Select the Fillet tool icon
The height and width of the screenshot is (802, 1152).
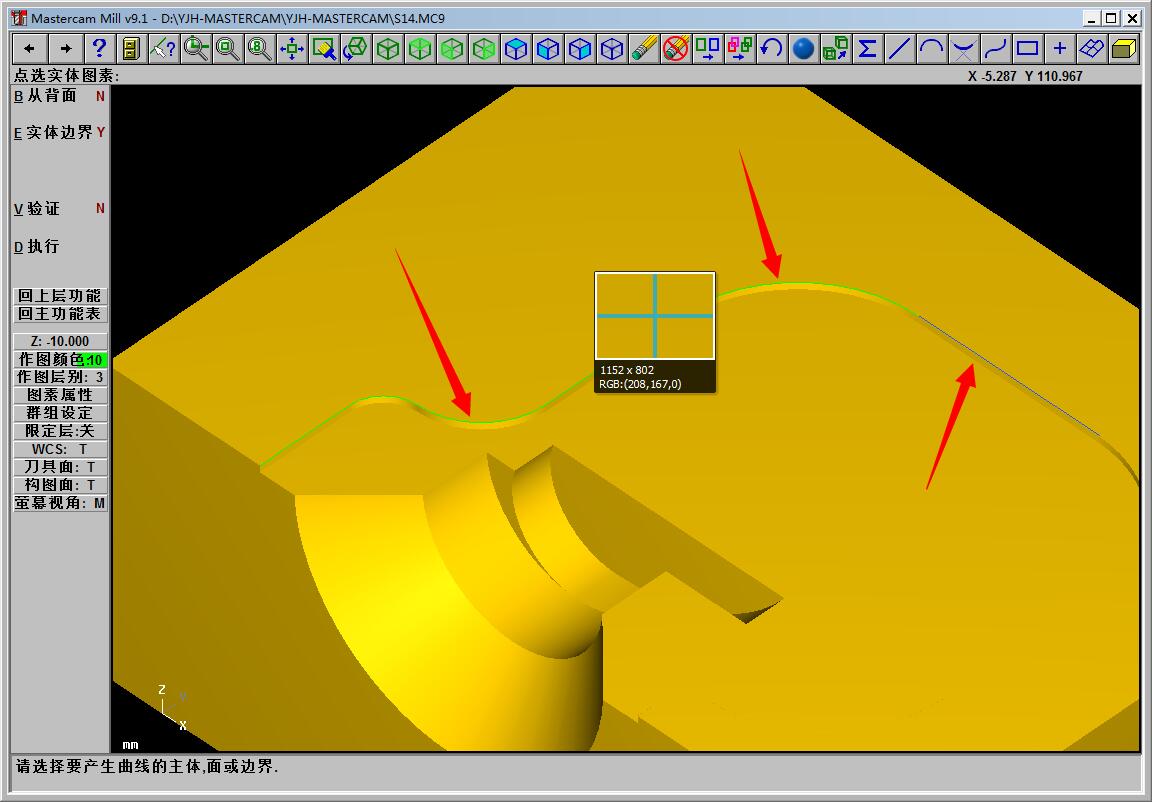(963, 48)
